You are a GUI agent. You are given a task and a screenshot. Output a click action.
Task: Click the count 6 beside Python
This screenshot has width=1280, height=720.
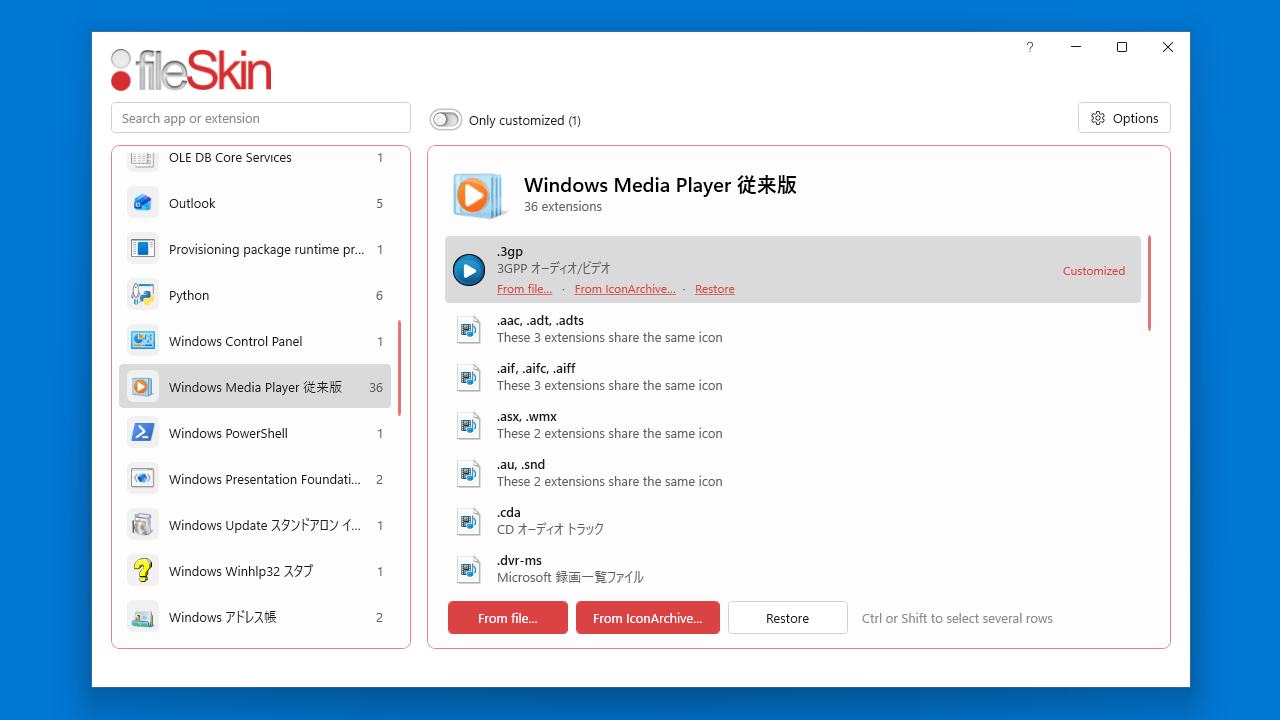click(379, 295)
